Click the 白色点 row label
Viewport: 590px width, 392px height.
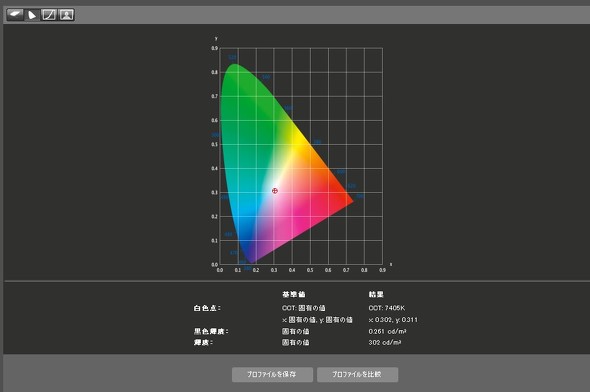(x=207, y=308)
